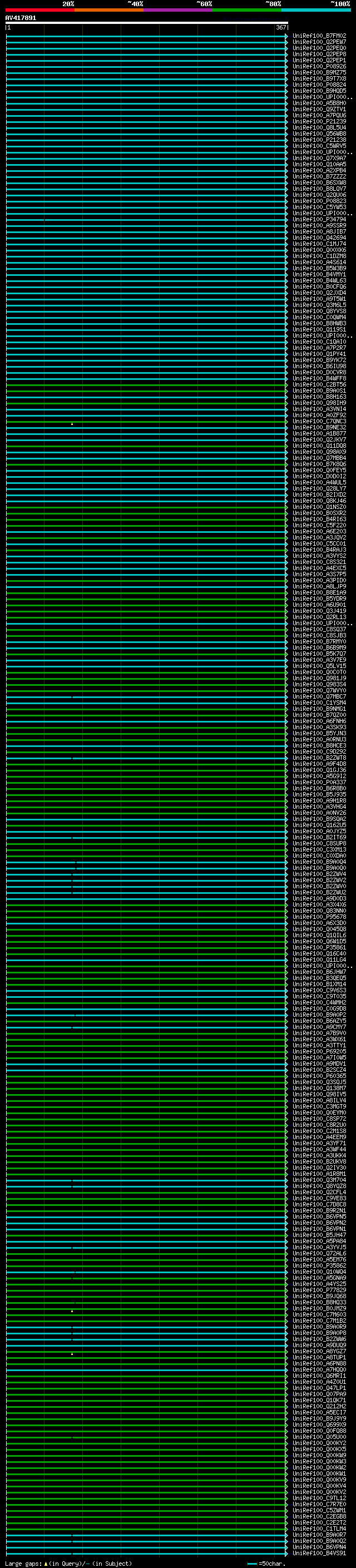This screenshot has height=1568, width=356.
Task: Select the UniRef100_C7QNC3 hit label
Action: pos(319,421)
